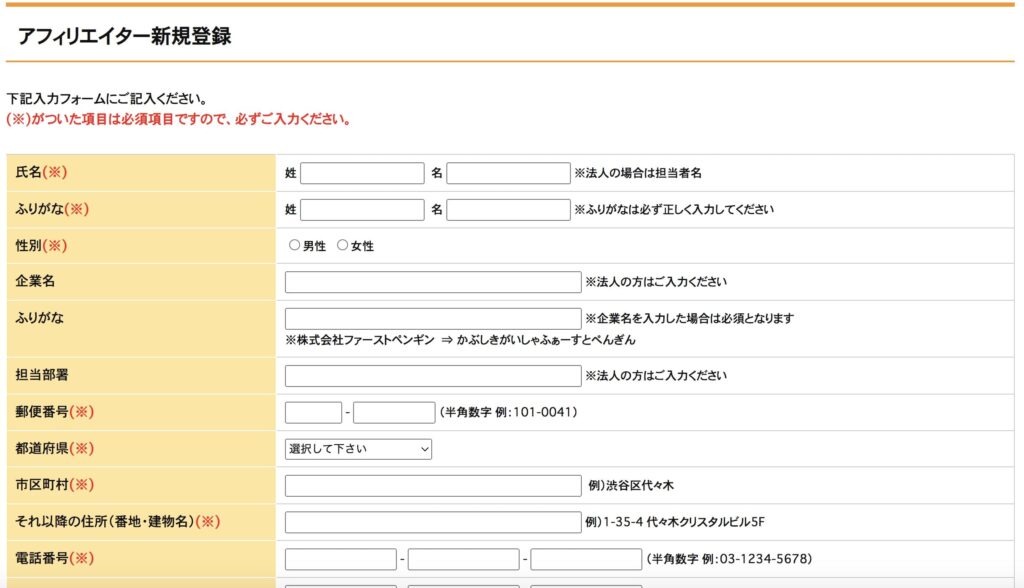Image resolution: width=1024 pixels, height=588 pixels.
Task: Click the アフィリエイター新規登録 page heading
Action: pyautogui.click(x=124, y=37)
